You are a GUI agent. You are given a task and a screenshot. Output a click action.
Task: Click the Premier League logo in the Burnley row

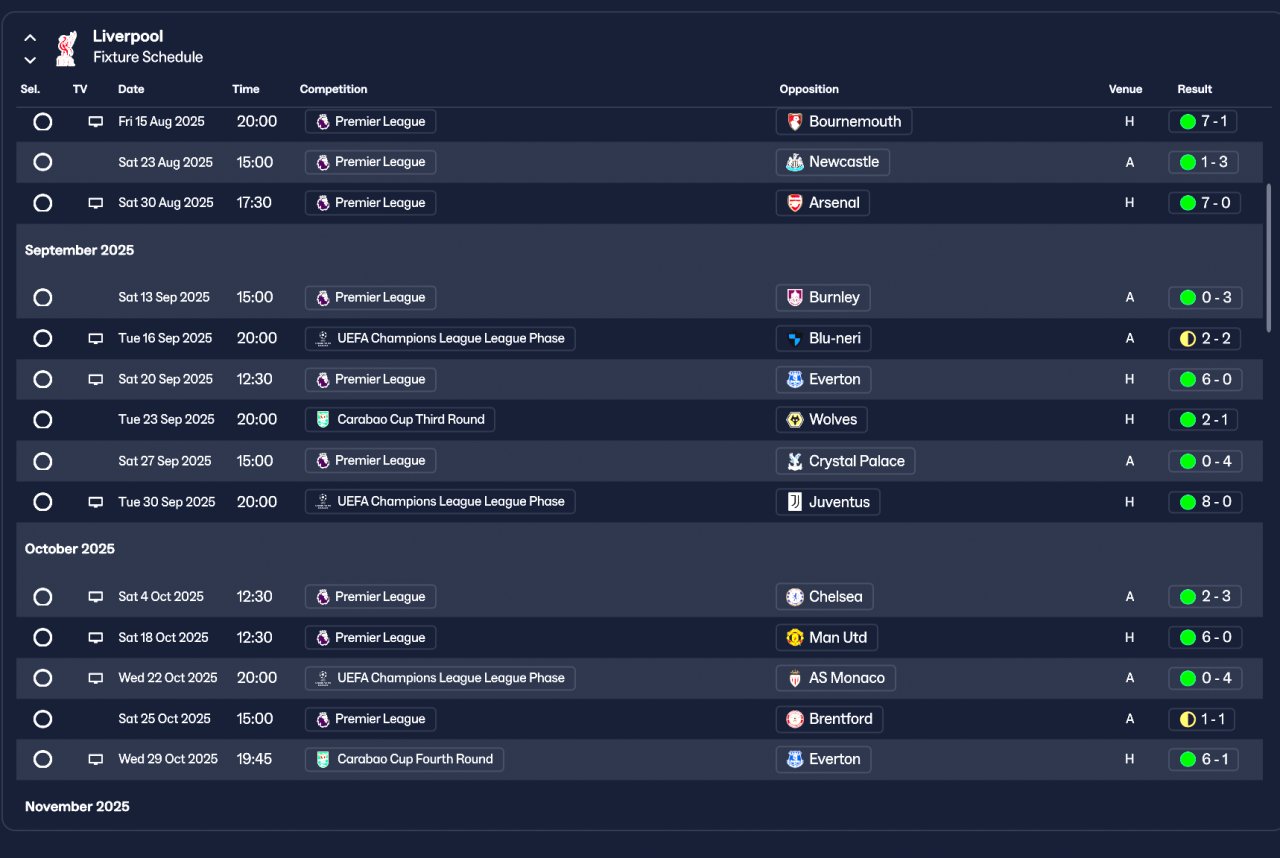click(323, 298)
